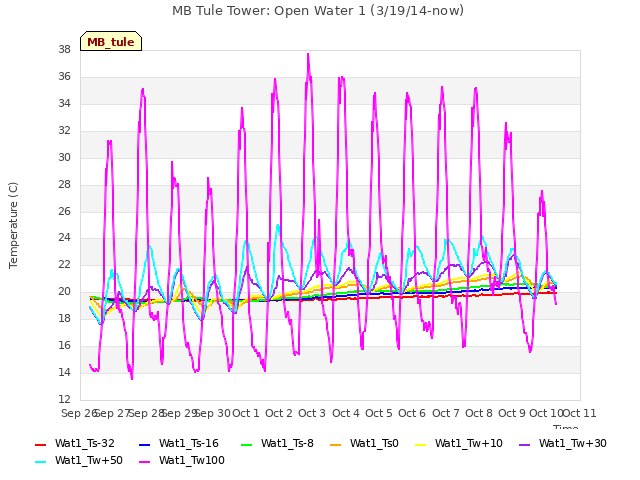Click the magenta Wat1_Tw100 legend swatch
This screenshot has width=640, height=480.
(x=145, y=462)
